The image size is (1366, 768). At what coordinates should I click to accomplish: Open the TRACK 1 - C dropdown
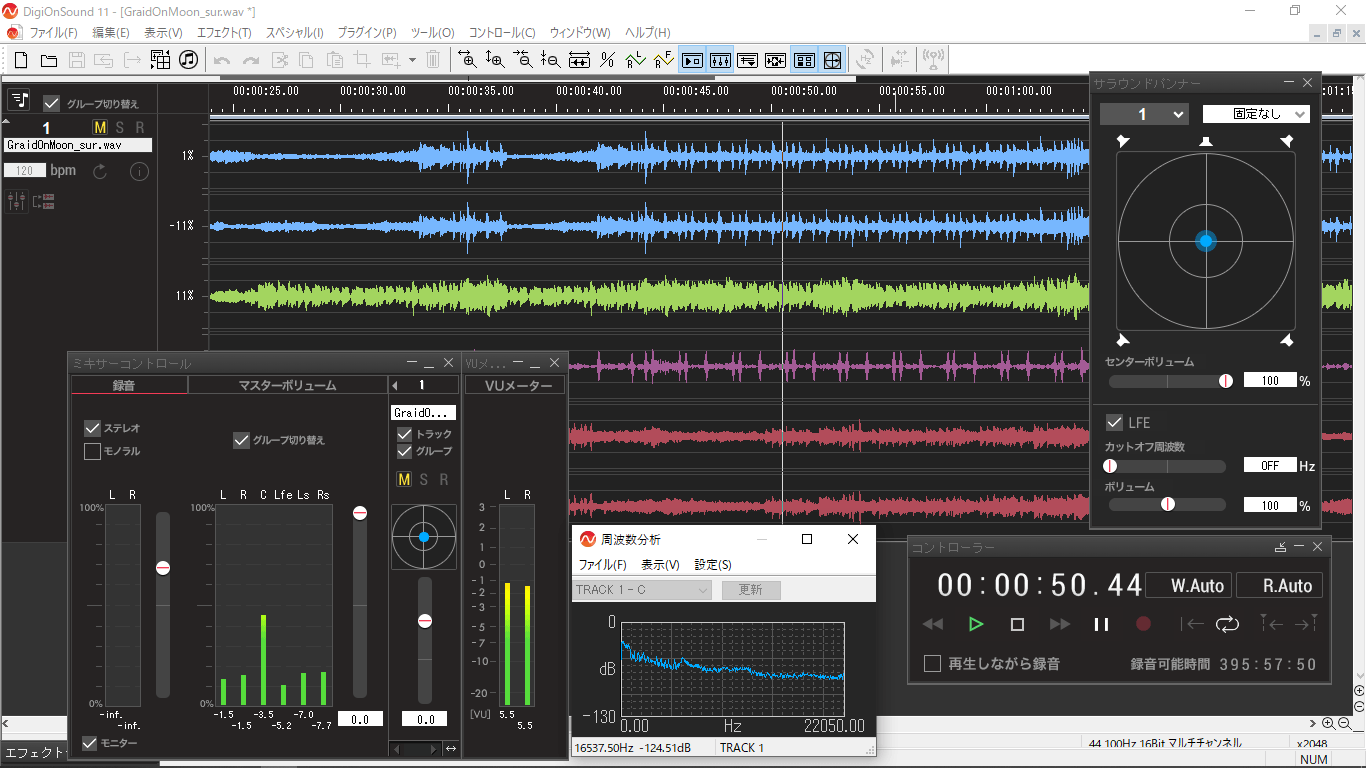(x=642, y=590)
